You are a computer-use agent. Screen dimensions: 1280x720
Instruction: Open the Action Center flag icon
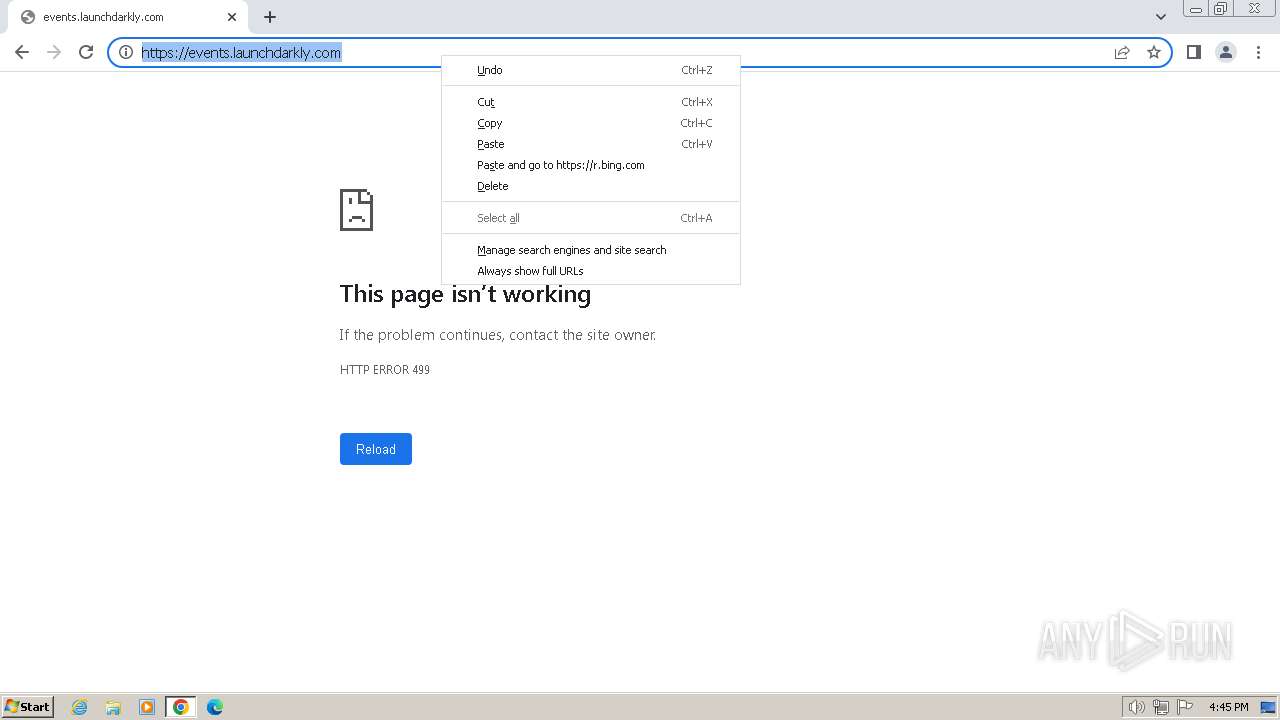(x=1185, y=707)
